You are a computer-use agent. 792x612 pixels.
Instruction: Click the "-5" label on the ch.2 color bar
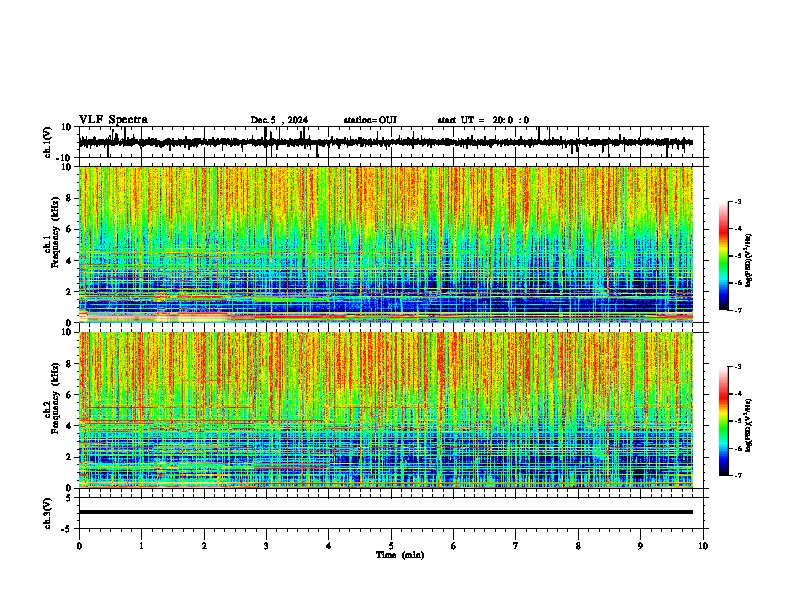coord(737,421)
